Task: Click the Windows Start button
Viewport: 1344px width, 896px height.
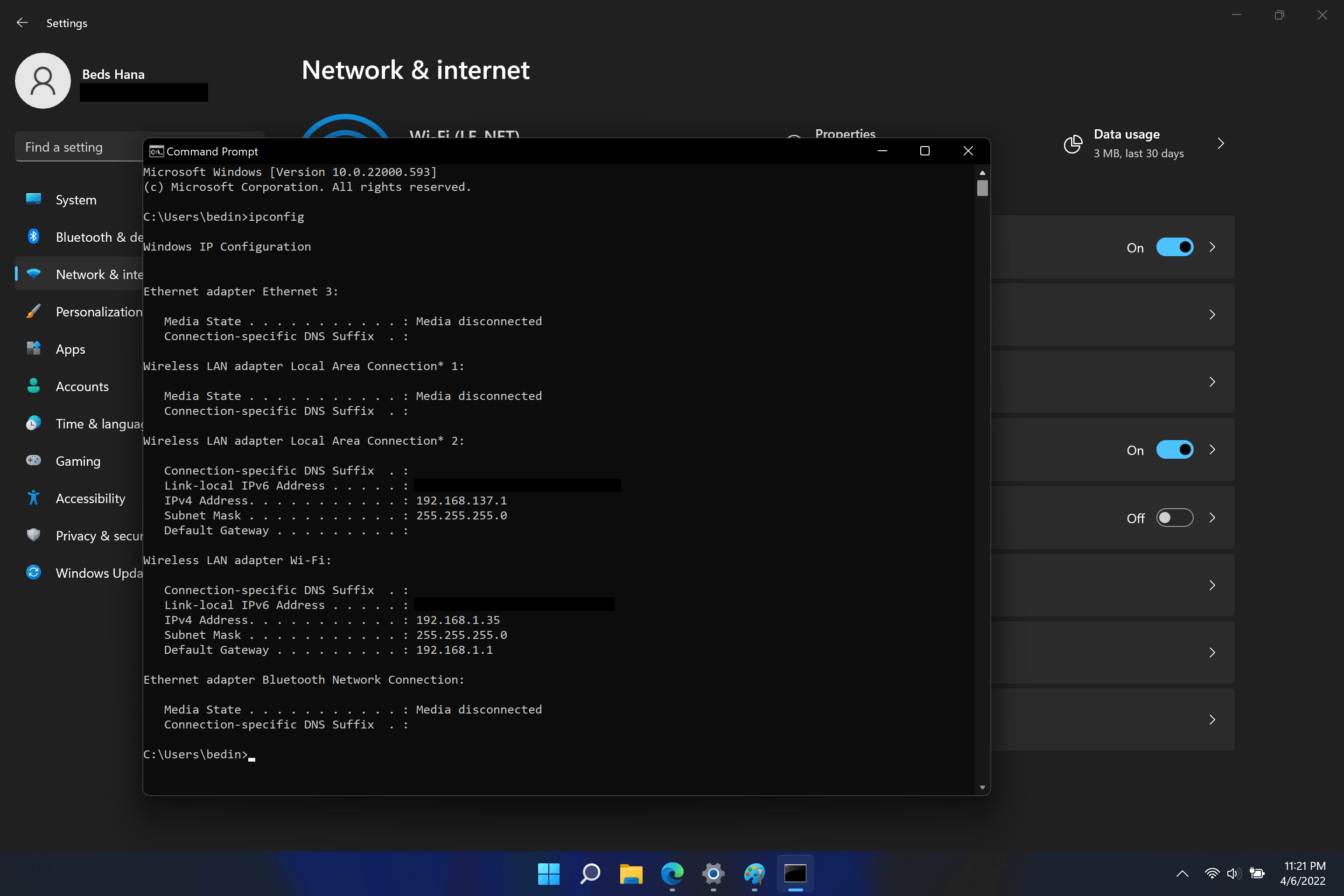Action: pyautogui.click(x=549, y=873)
